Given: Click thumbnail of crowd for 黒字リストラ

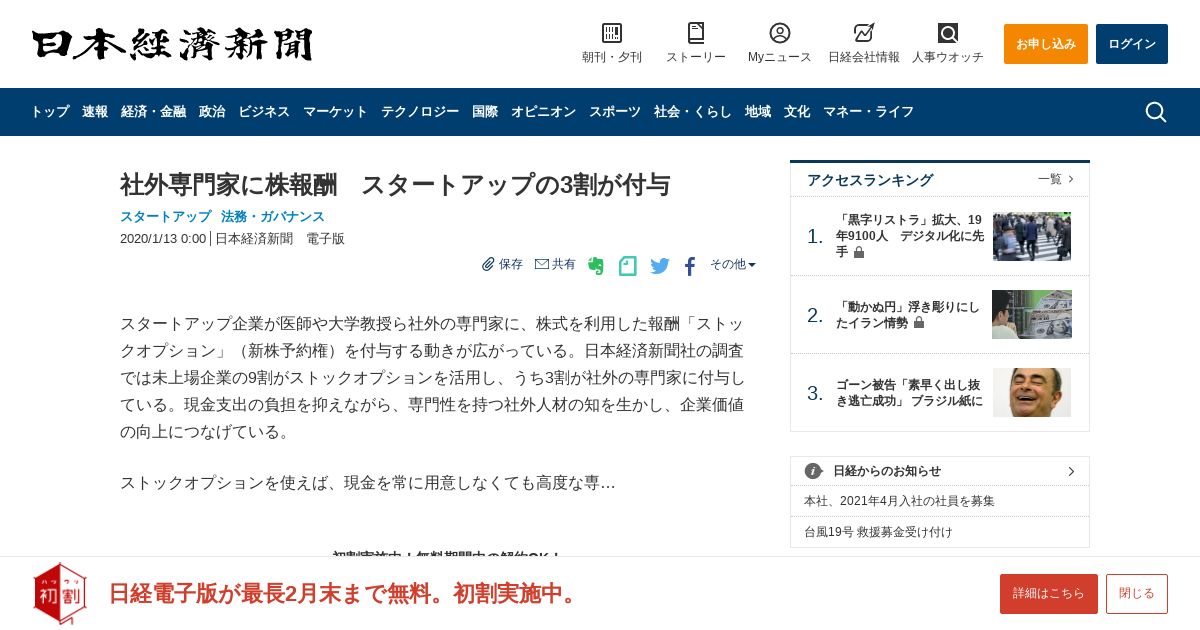Looking at the screenshot, I should [x=1032, y=236].
